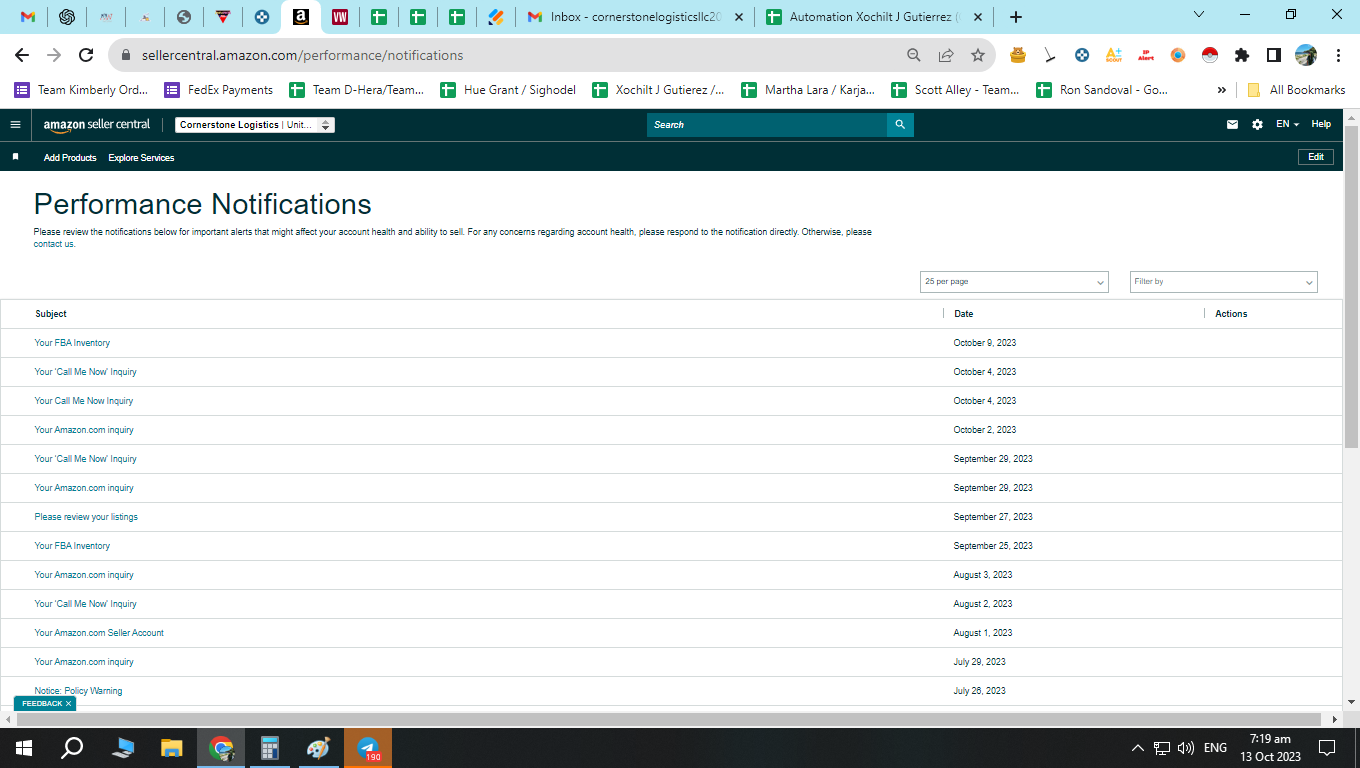The width and height of the screenshot is (1360, 768).
Task: Expand the hidden bookmarks overflow chevron
Action: coord(1221,90)
